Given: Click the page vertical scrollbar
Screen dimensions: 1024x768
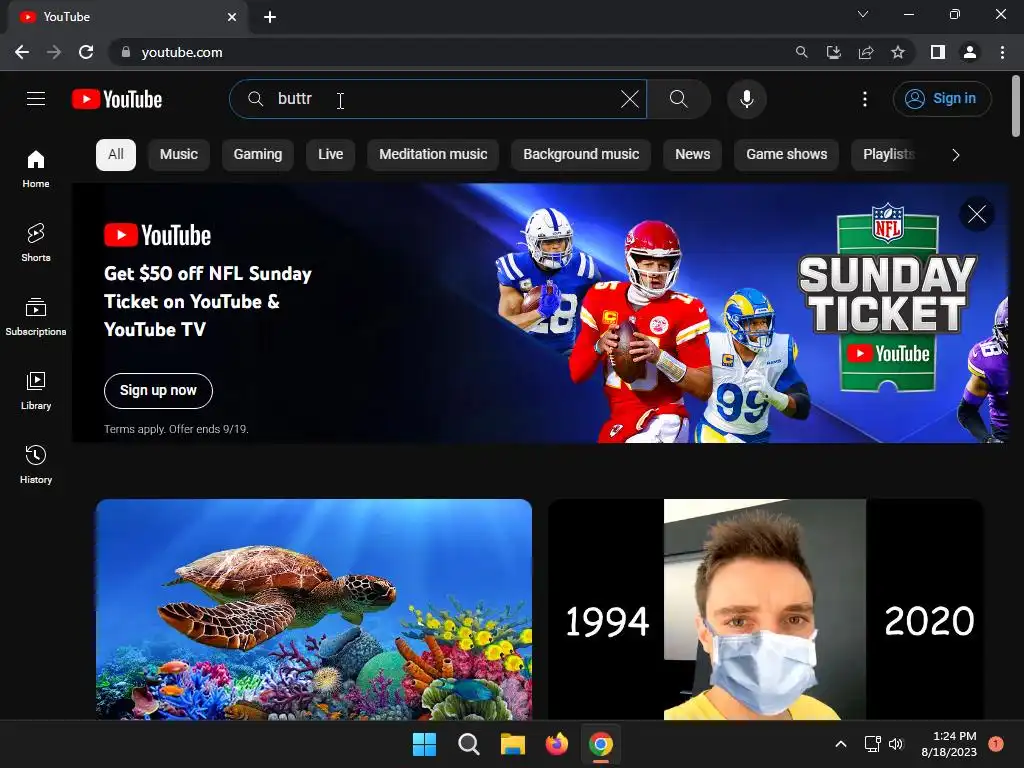Looking at the screenshot, I should 1016,106.
